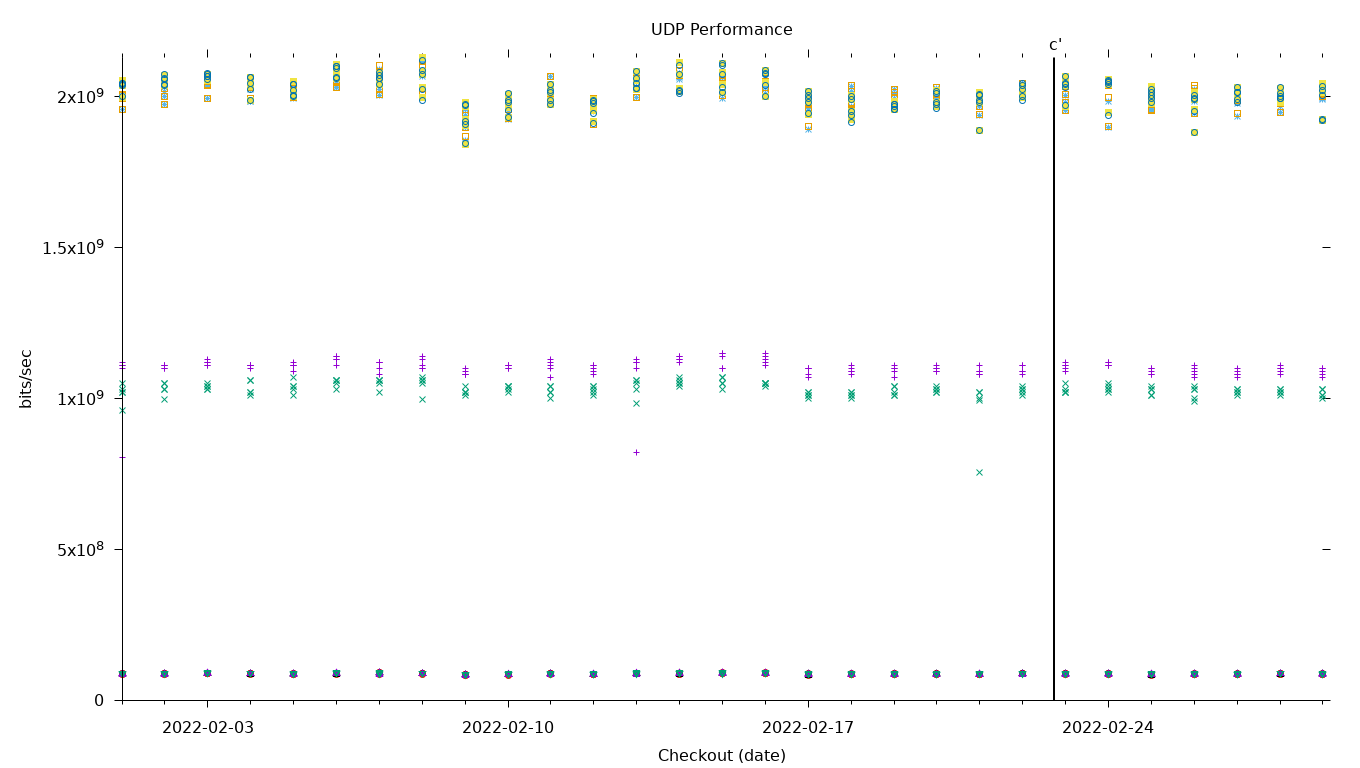This screenshot has width=1360, height=768.
Task: Click the 5x10^8 y-axis label
Action: [x=80, y=549]
